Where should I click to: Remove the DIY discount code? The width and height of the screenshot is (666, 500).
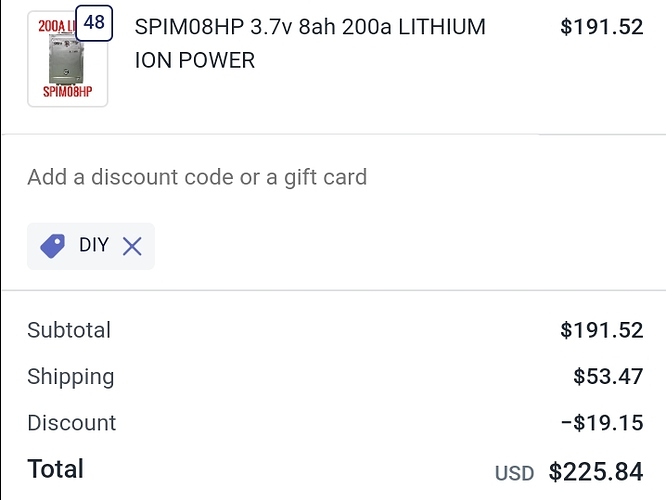coord(132,246)
